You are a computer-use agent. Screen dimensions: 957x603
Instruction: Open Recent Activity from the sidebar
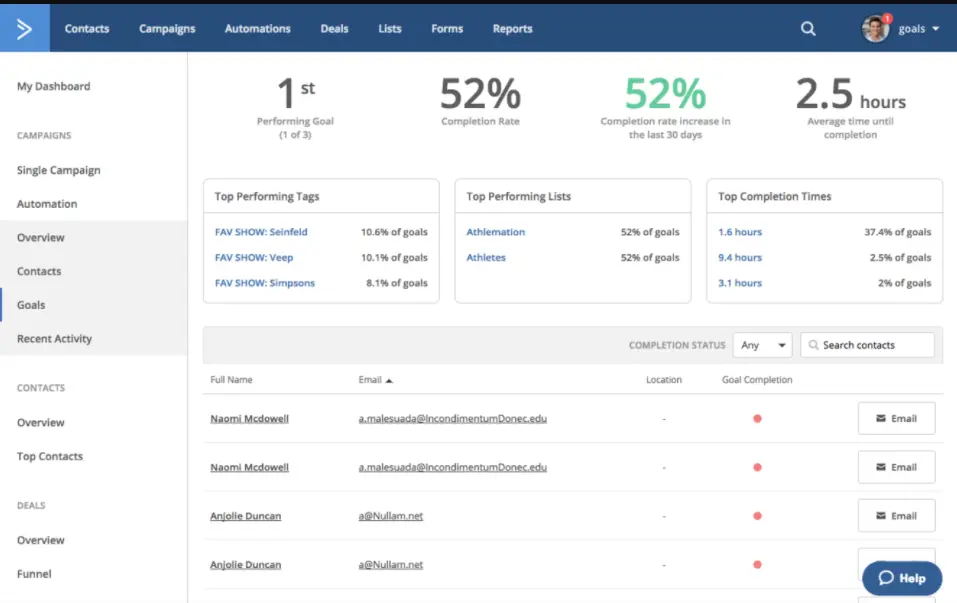(53, 338)
